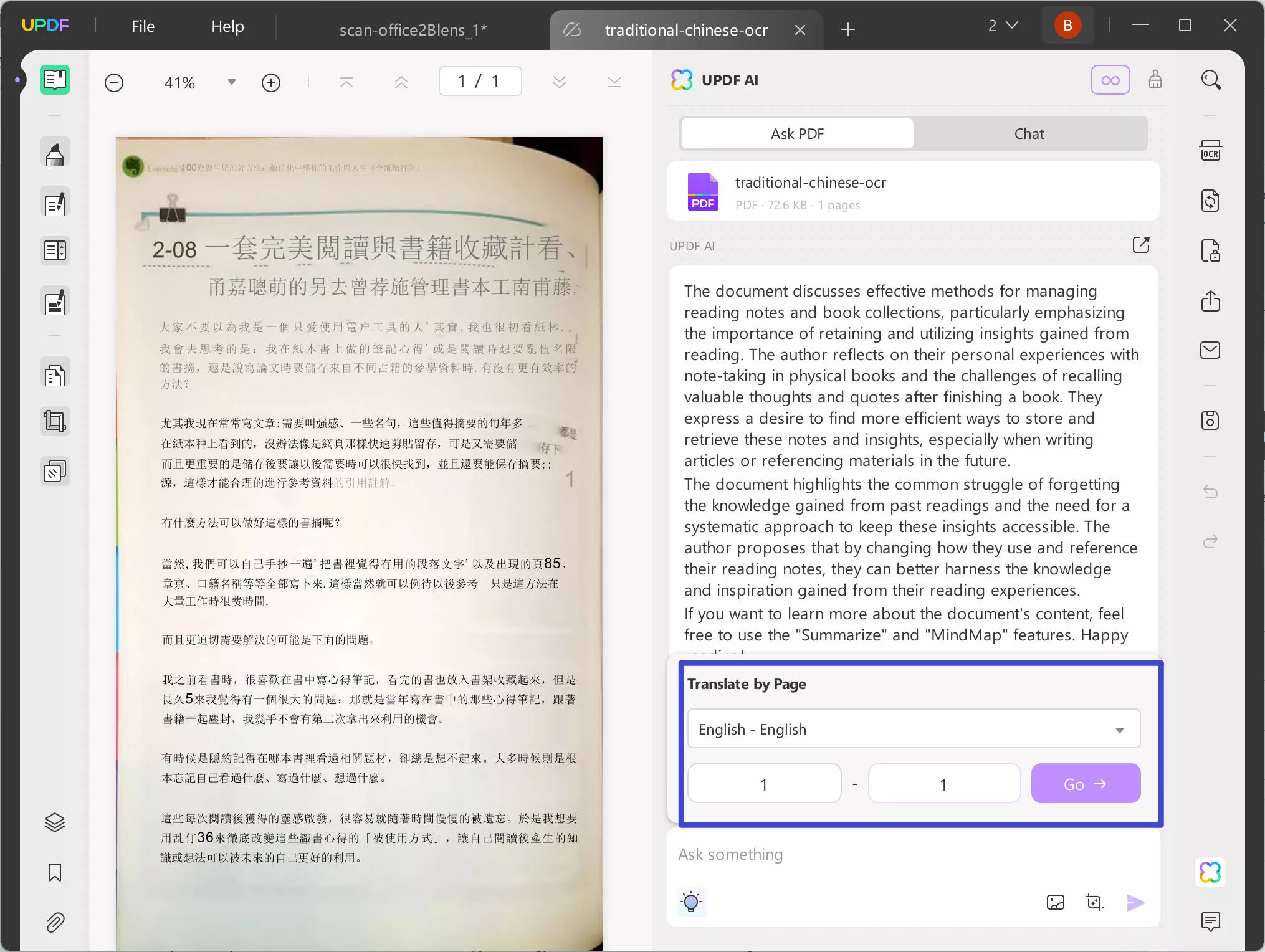
Task: Open the File menu
Action: (x=142, y=26)
